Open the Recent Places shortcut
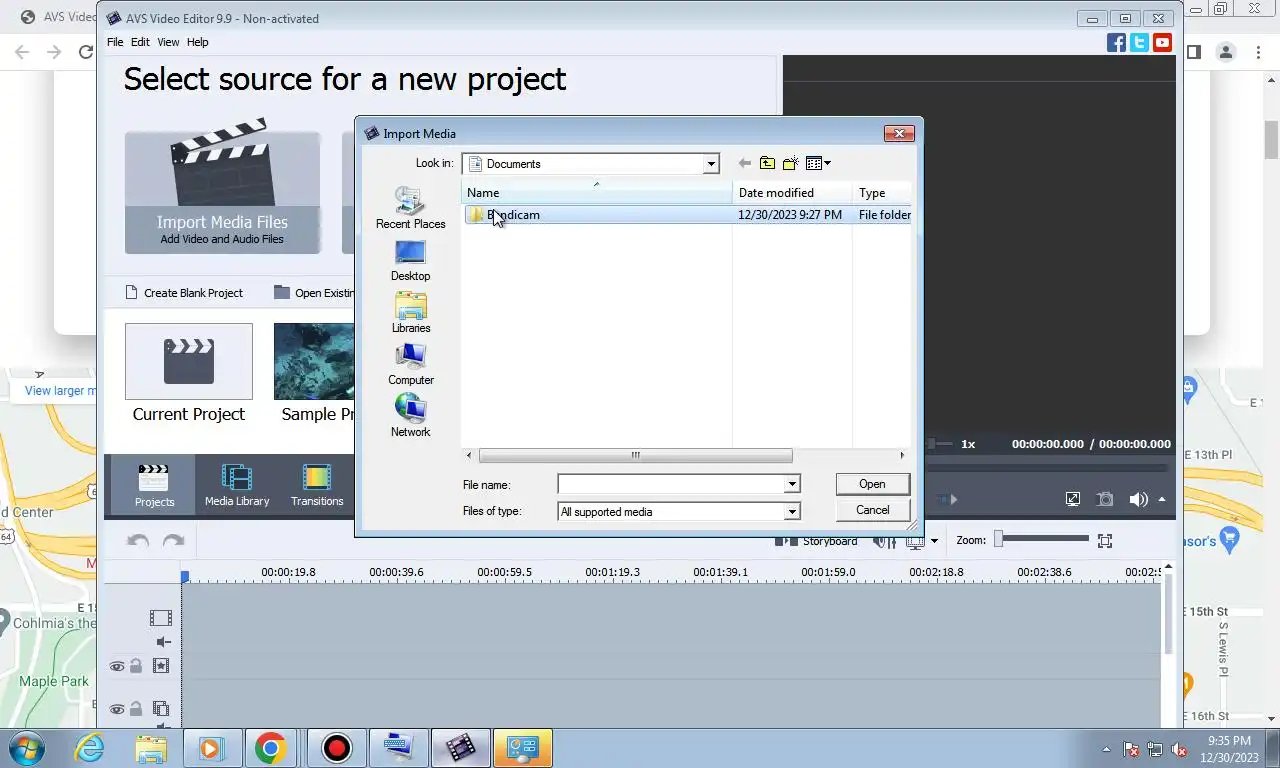Image resolution: width=1280 pixels, height=768 pixels. pos(410,208)
